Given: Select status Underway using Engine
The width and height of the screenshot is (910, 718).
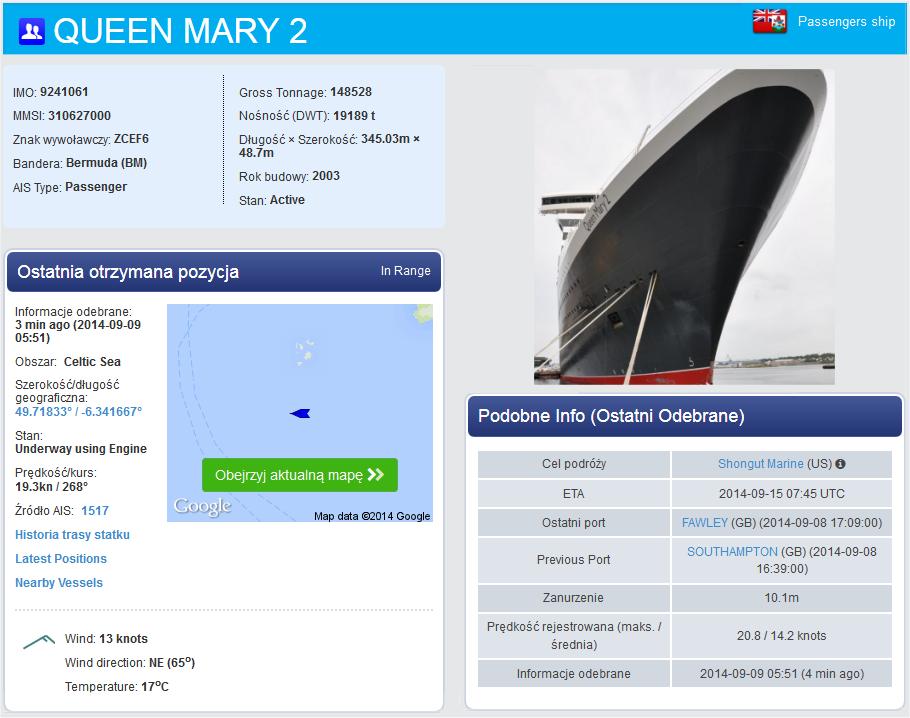Looking at the screenshot, I should 81,449.
